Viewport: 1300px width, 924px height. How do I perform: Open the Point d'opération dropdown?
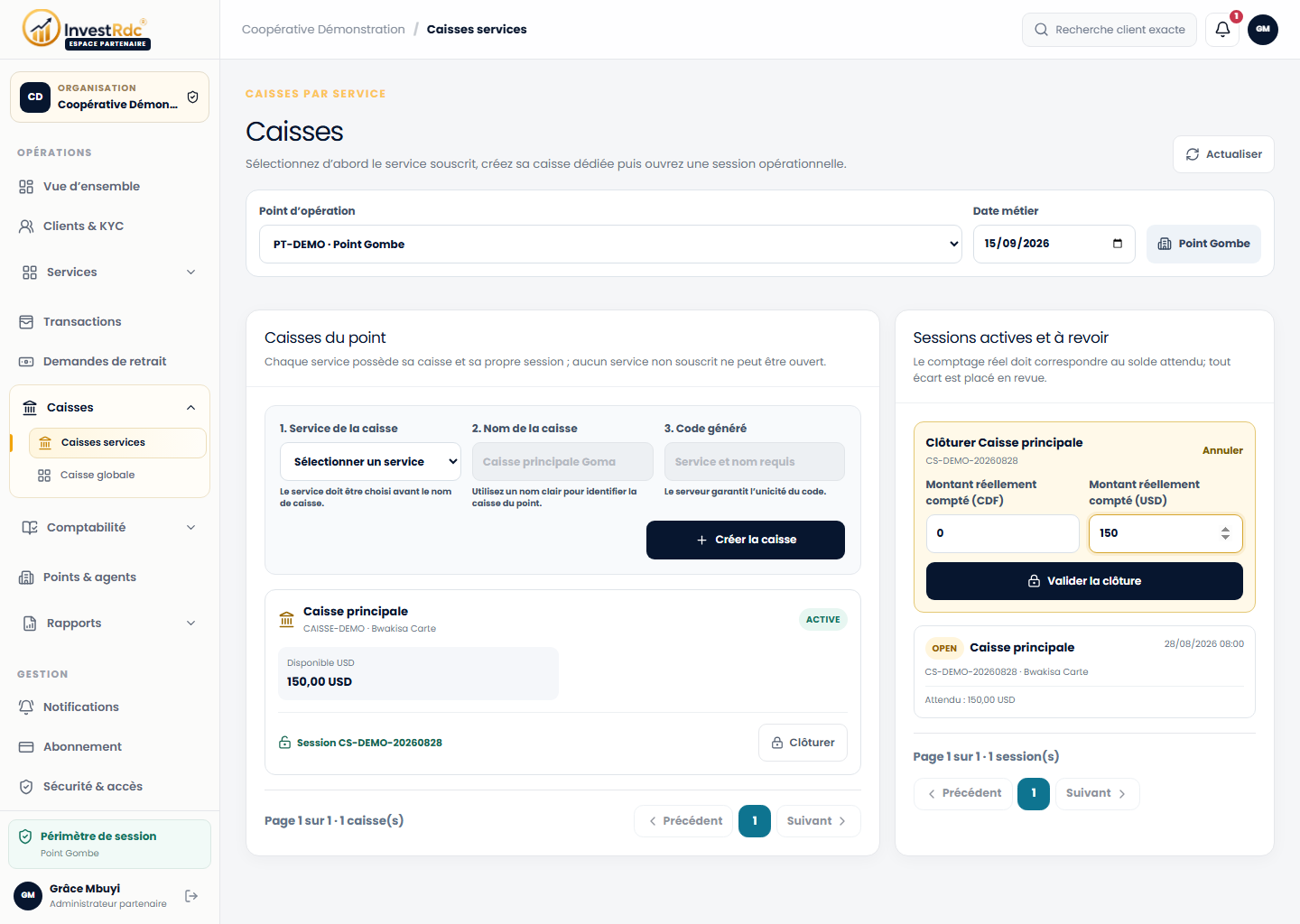(610, 245)
